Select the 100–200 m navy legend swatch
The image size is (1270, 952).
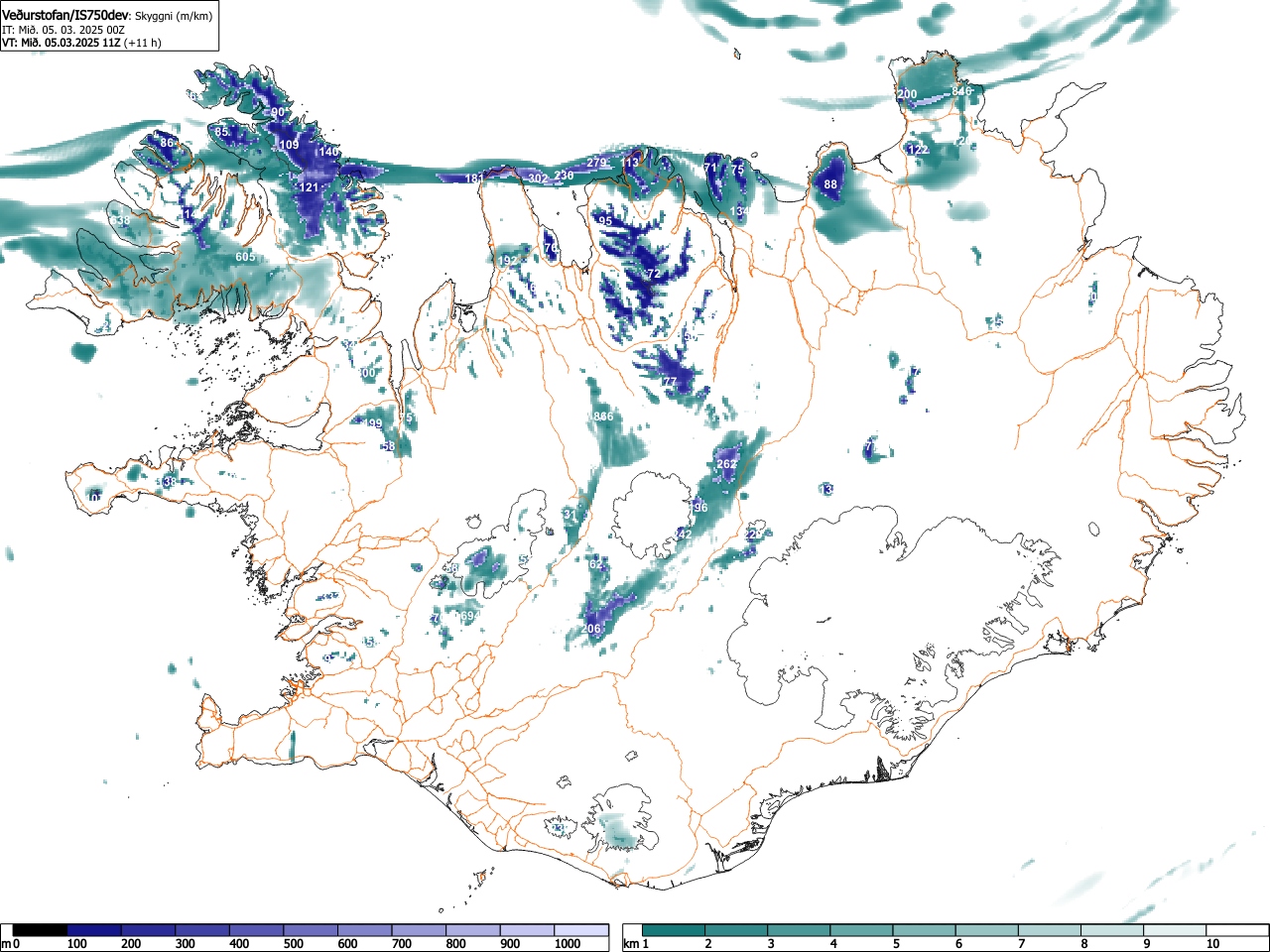point(94,930)
